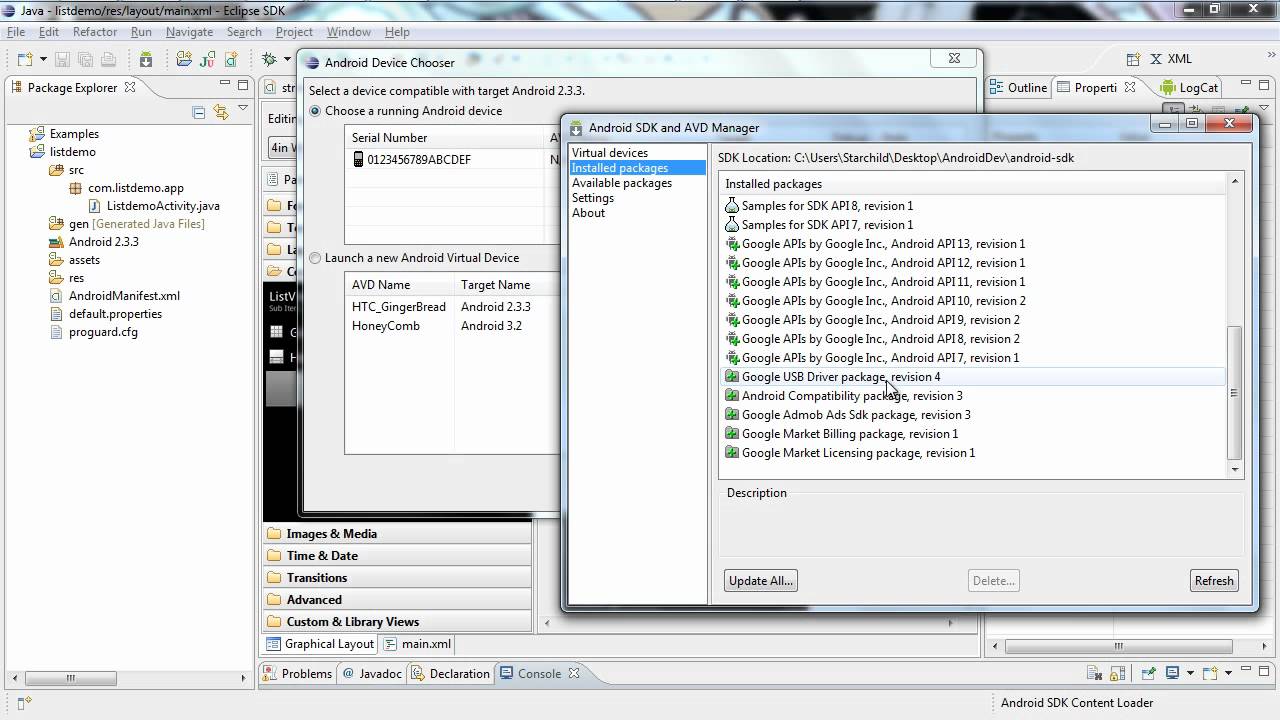Open the Open Console dropdown arrow
Image resolution: width=1280 pixels, height=720 pixels.
point(1228,673)
